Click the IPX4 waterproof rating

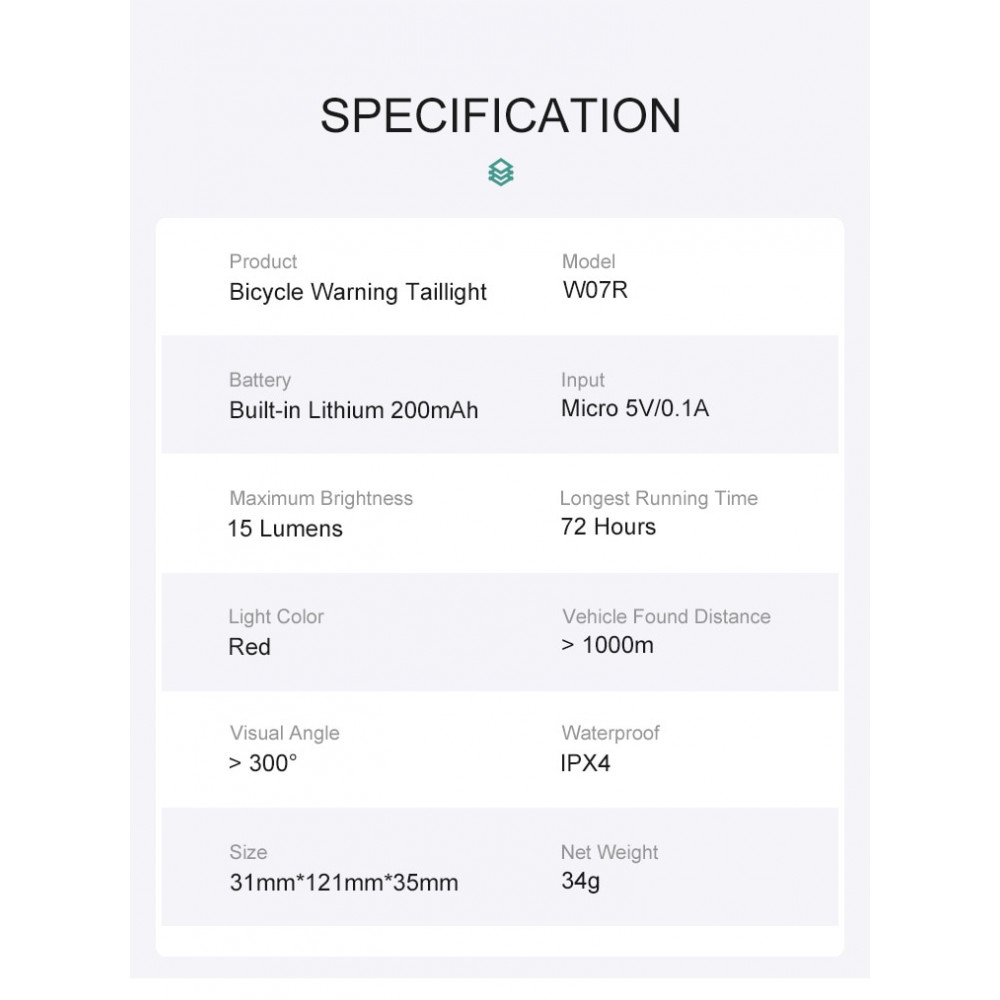point(585,763)
